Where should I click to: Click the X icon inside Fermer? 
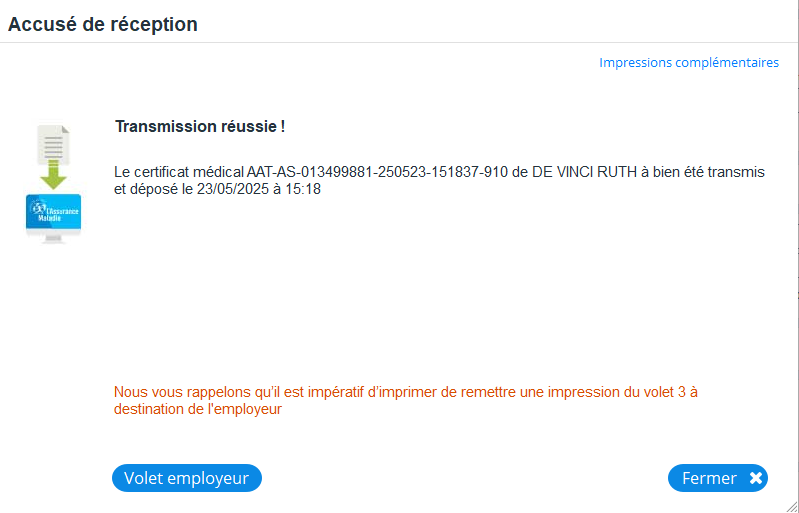[756, 478]
